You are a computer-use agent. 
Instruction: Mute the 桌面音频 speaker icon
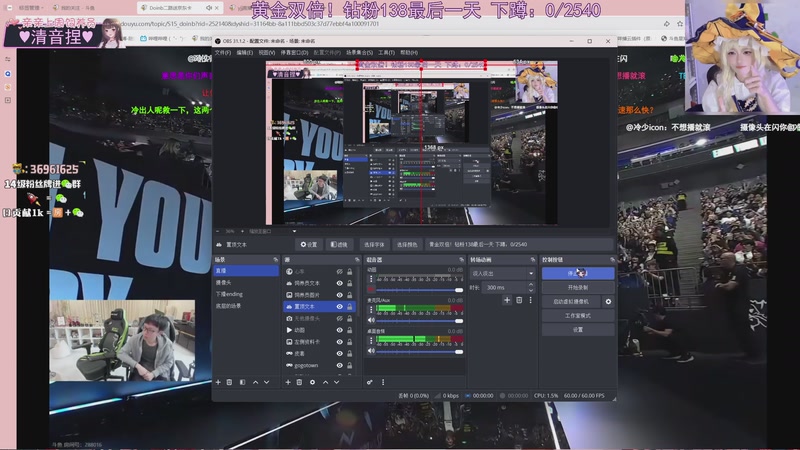371,351
